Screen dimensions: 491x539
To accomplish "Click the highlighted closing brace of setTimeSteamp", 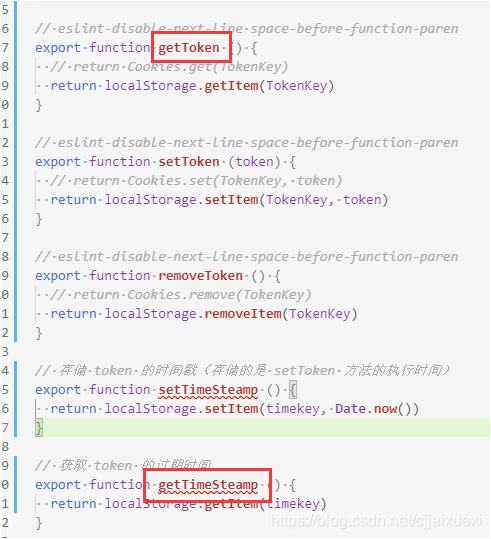I will coord(39,428).
